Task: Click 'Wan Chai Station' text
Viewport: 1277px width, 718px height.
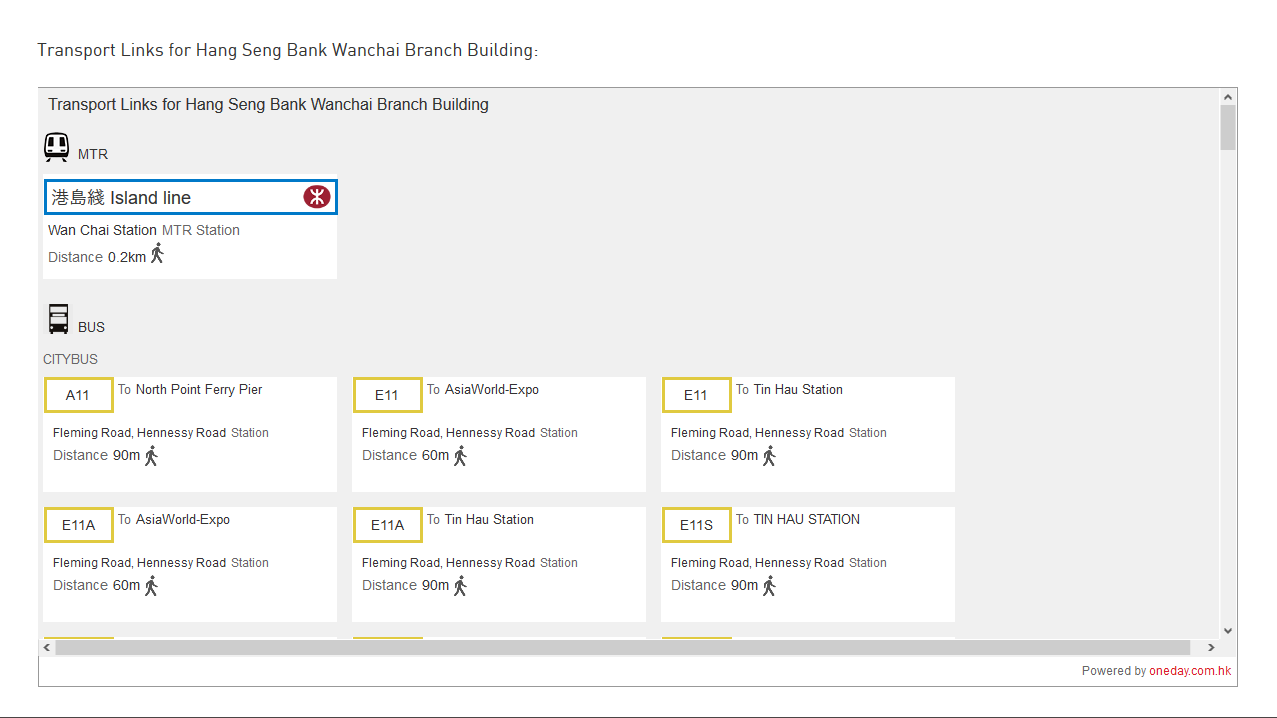Action: 102,230
